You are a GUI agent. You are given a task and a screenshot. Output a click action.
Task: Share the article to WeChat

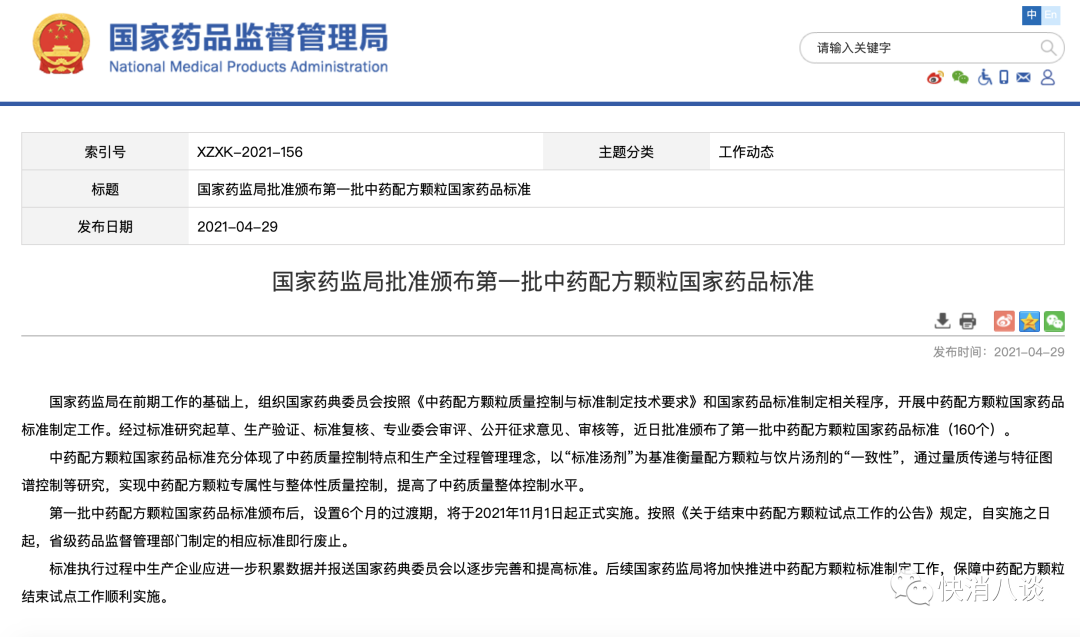coord(1054,321)
